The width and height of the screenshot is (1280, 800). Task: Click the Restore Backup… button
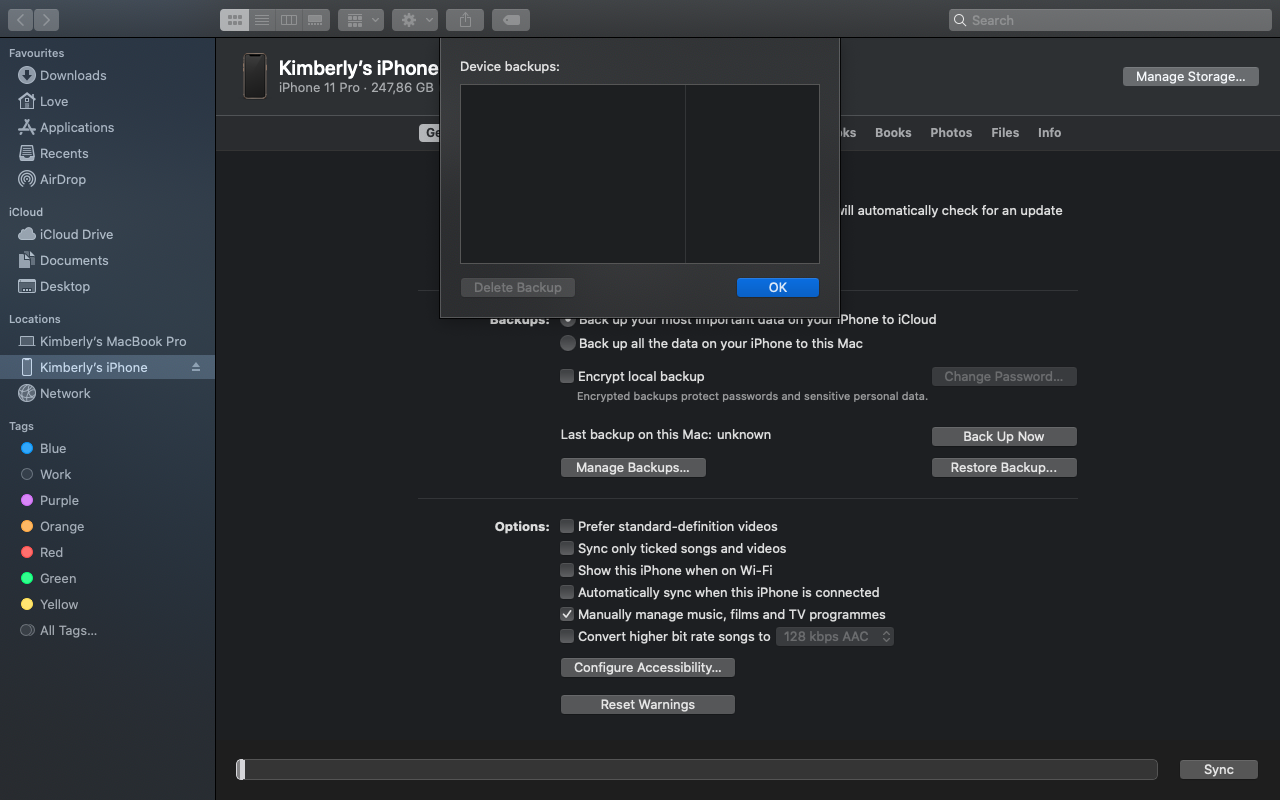[1004, 467]
